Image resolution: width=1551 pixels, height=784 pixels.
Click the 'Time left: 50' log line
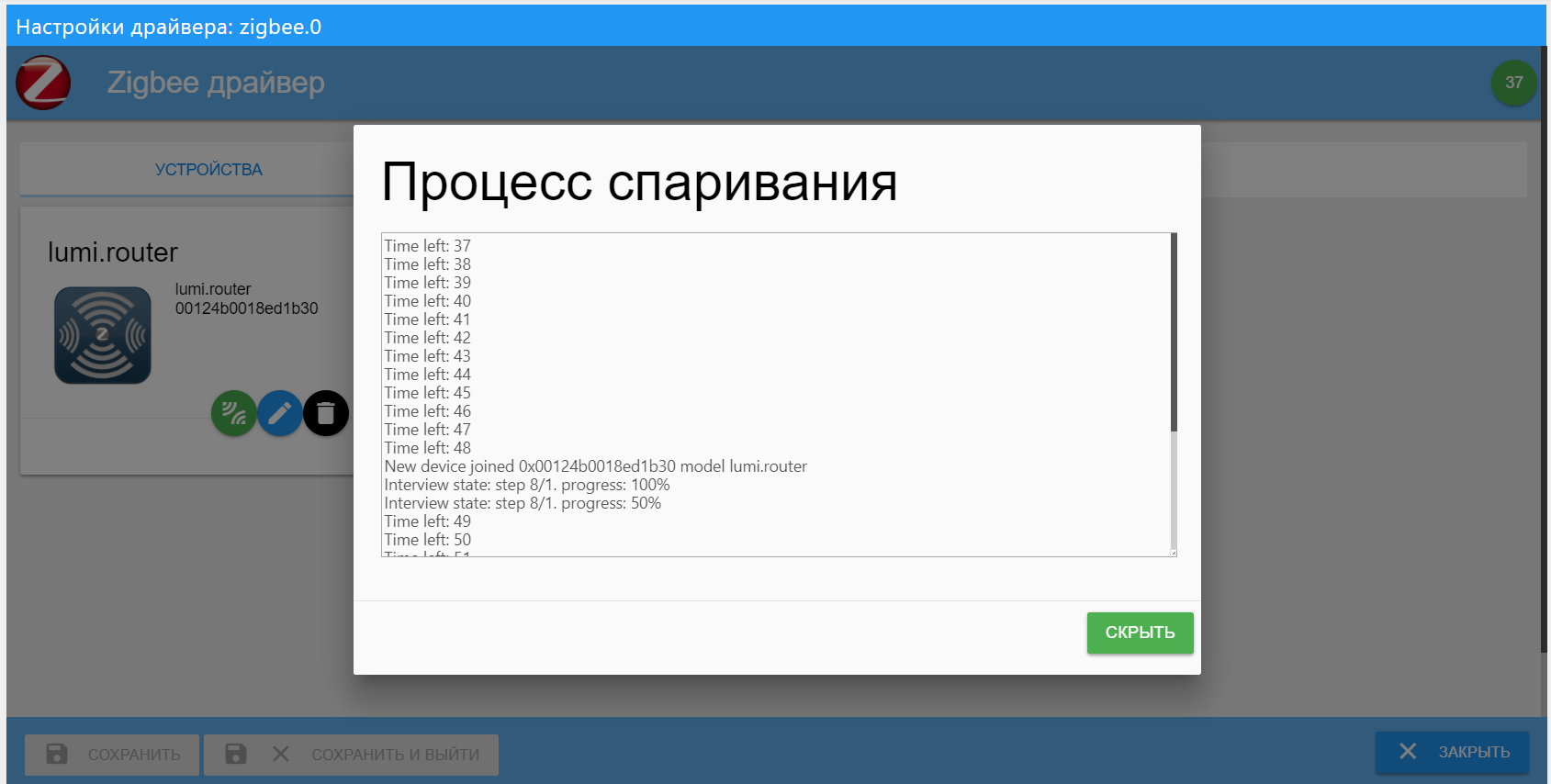[x=427, y=540]
